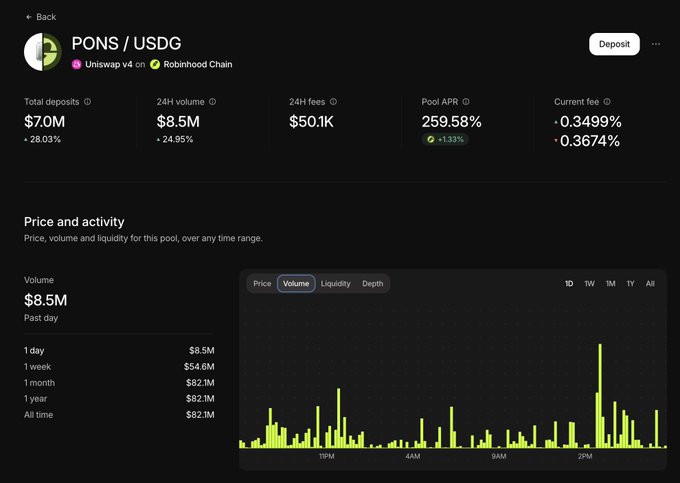Click the 9AM axis label
This screenshot has height=483, width=680.
pos(499,456)
